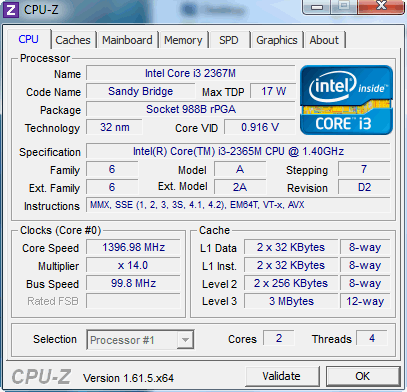This screenshot has height=392, width=407.
Task: Select the CPU tab
Action: [x=29, y=39]
